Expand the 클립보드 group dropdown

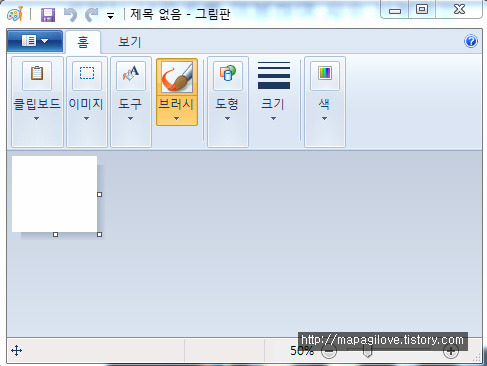pyautogui.click(x=37, y=118)
